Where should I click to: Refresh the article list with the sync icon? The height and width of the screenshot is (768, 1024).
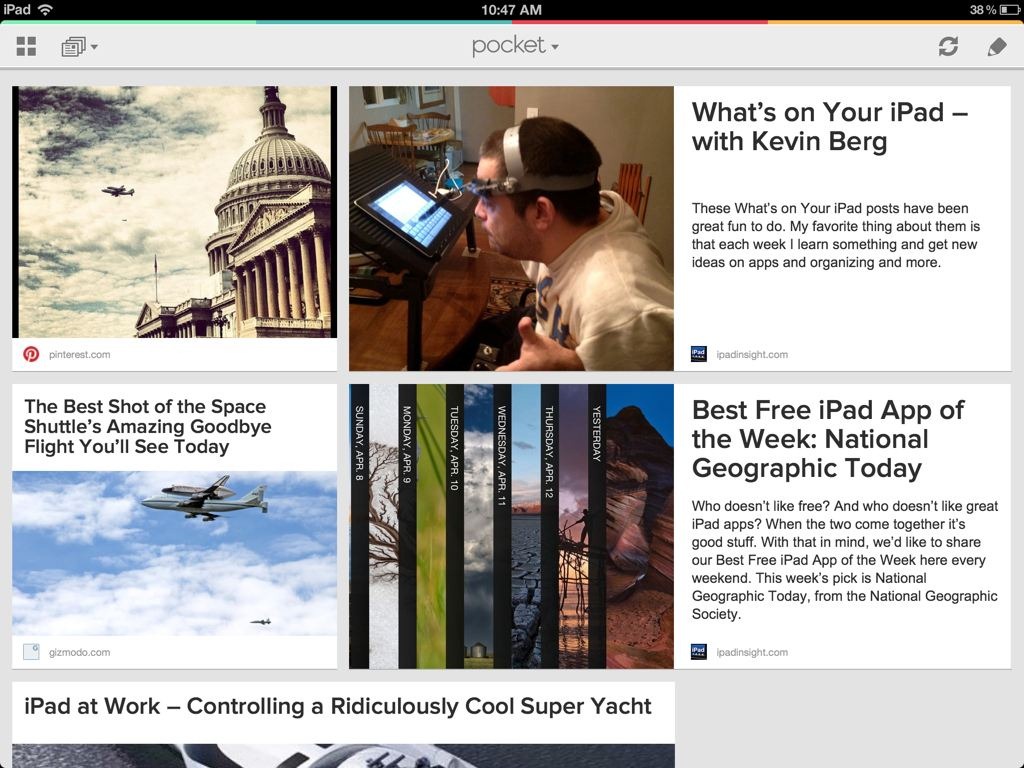point(948,46)
